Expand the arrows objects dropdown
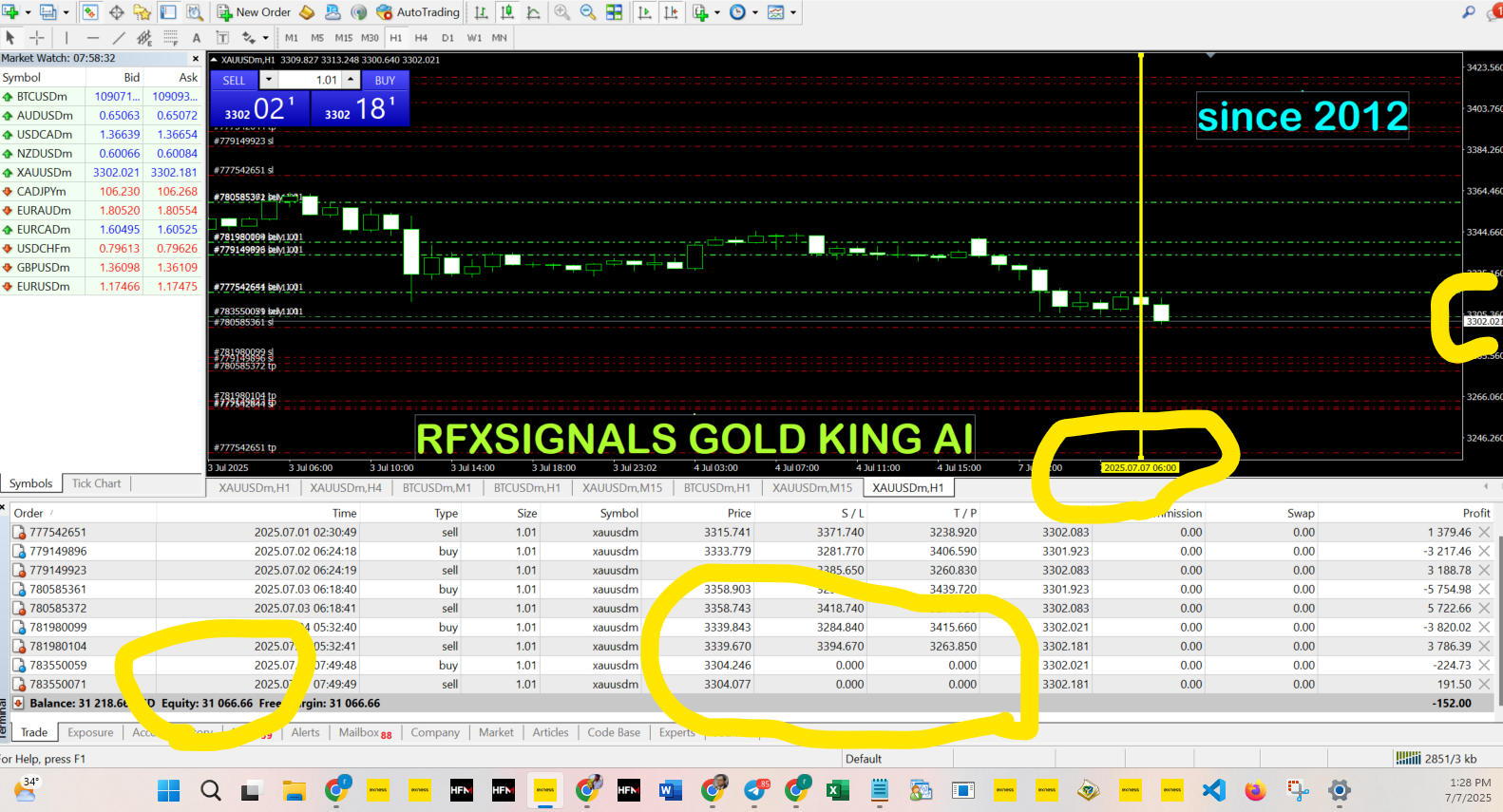1503x812 pixels. coord(265,38)
